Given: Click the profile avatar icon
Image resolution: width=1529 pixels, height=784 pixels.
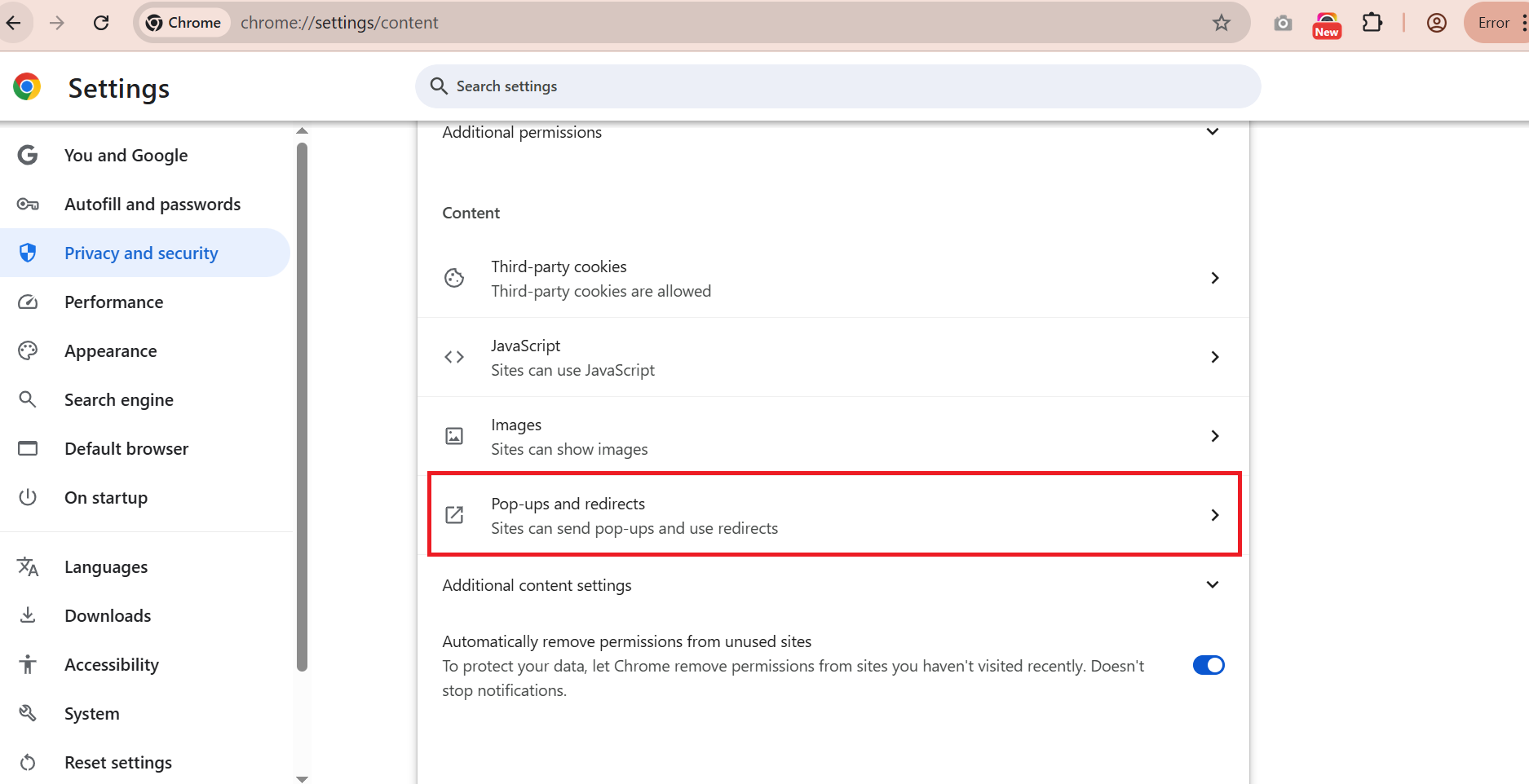Looking at the screenshot, I should (1437, 23).
